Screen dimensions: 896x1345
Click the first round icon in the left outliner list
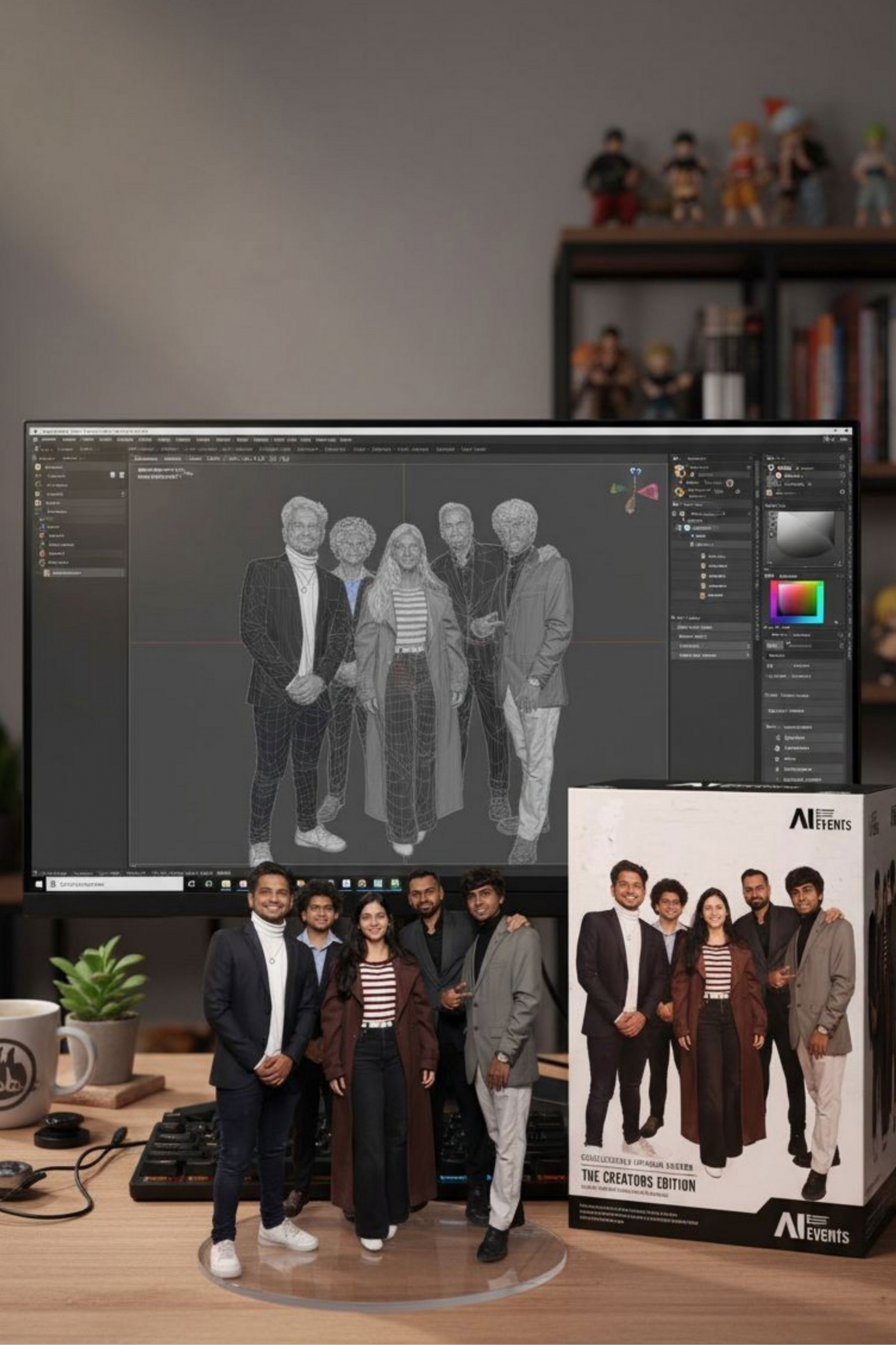(38, 467)
